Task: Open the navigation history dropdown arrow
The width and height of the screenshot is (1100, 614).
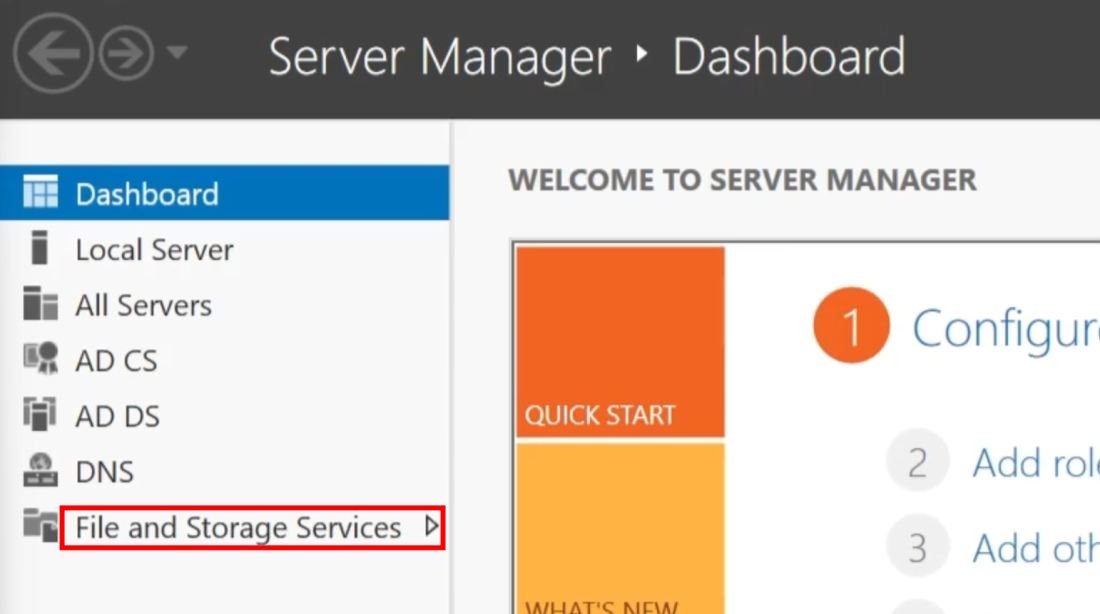Action: pyautogui.click(x=177, y=53)
